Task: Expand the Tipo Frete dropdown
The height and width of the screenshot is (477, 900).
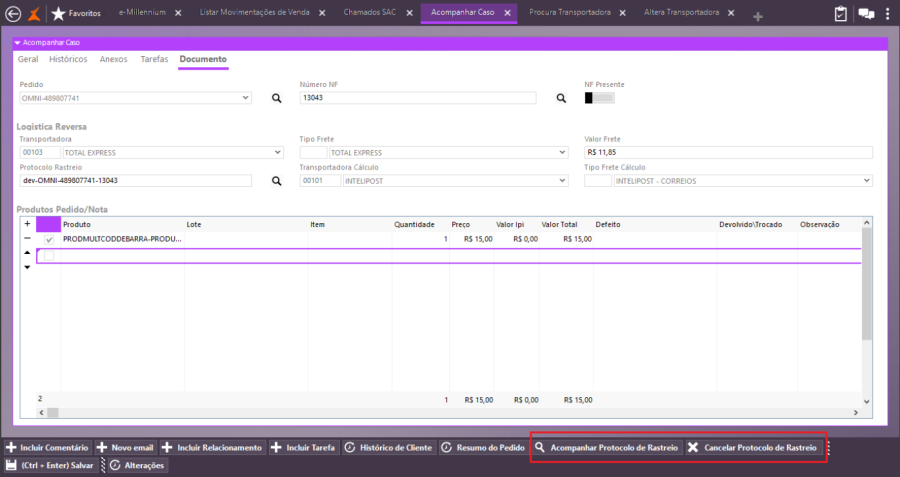Action: [x=562, y=153]
